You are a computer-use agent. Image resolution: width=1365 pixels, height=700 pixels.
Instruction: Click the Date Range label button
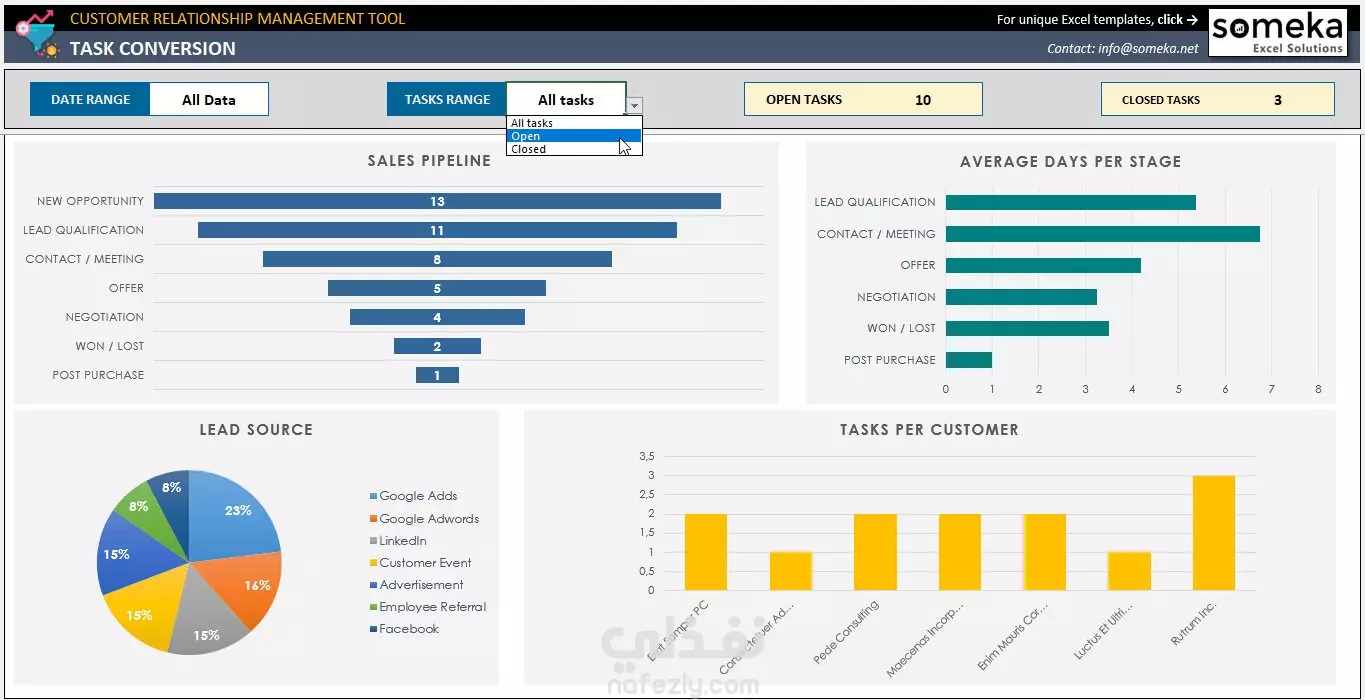[x=90, y=99]
